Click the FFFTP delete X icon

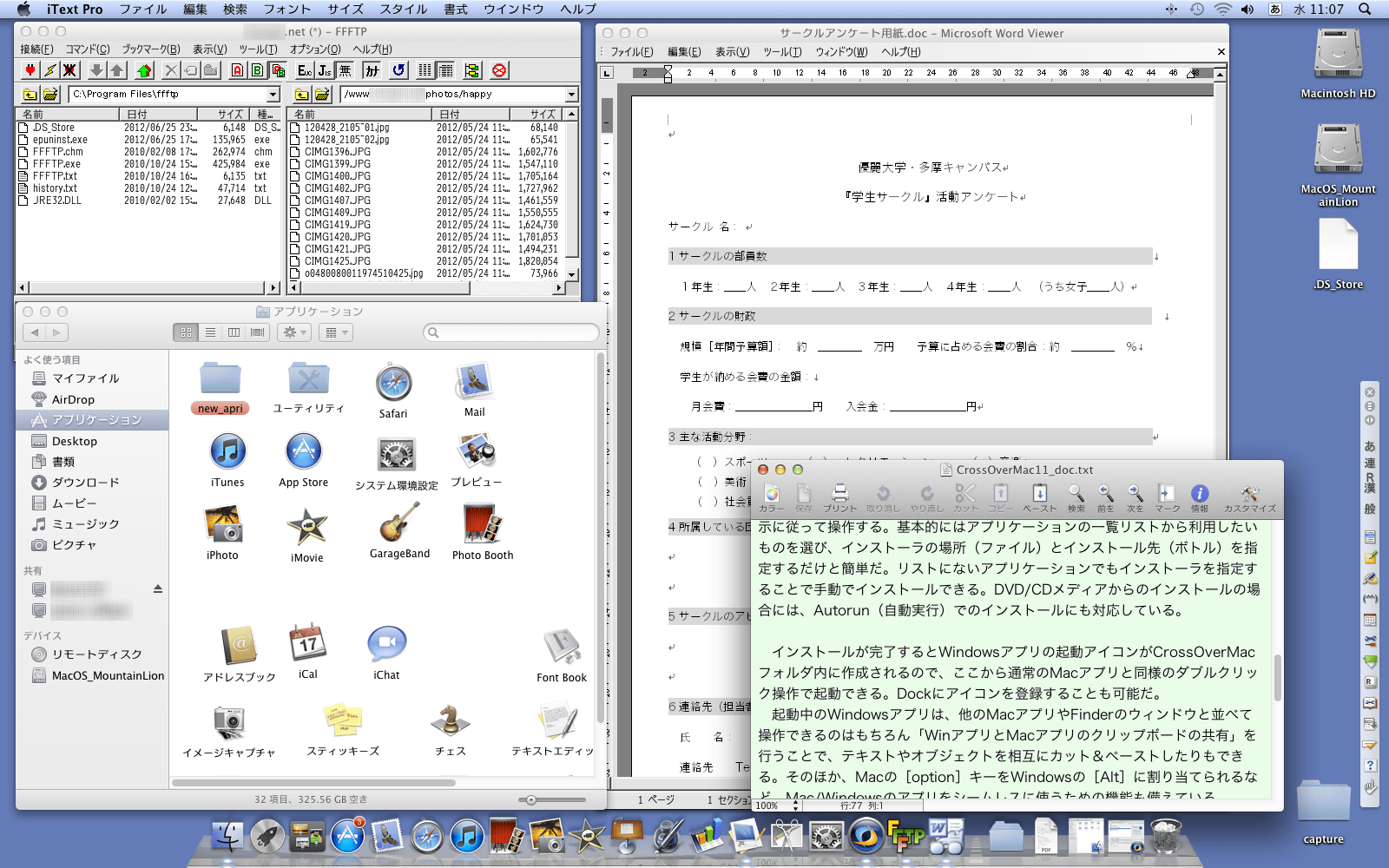tap(171, 70)
